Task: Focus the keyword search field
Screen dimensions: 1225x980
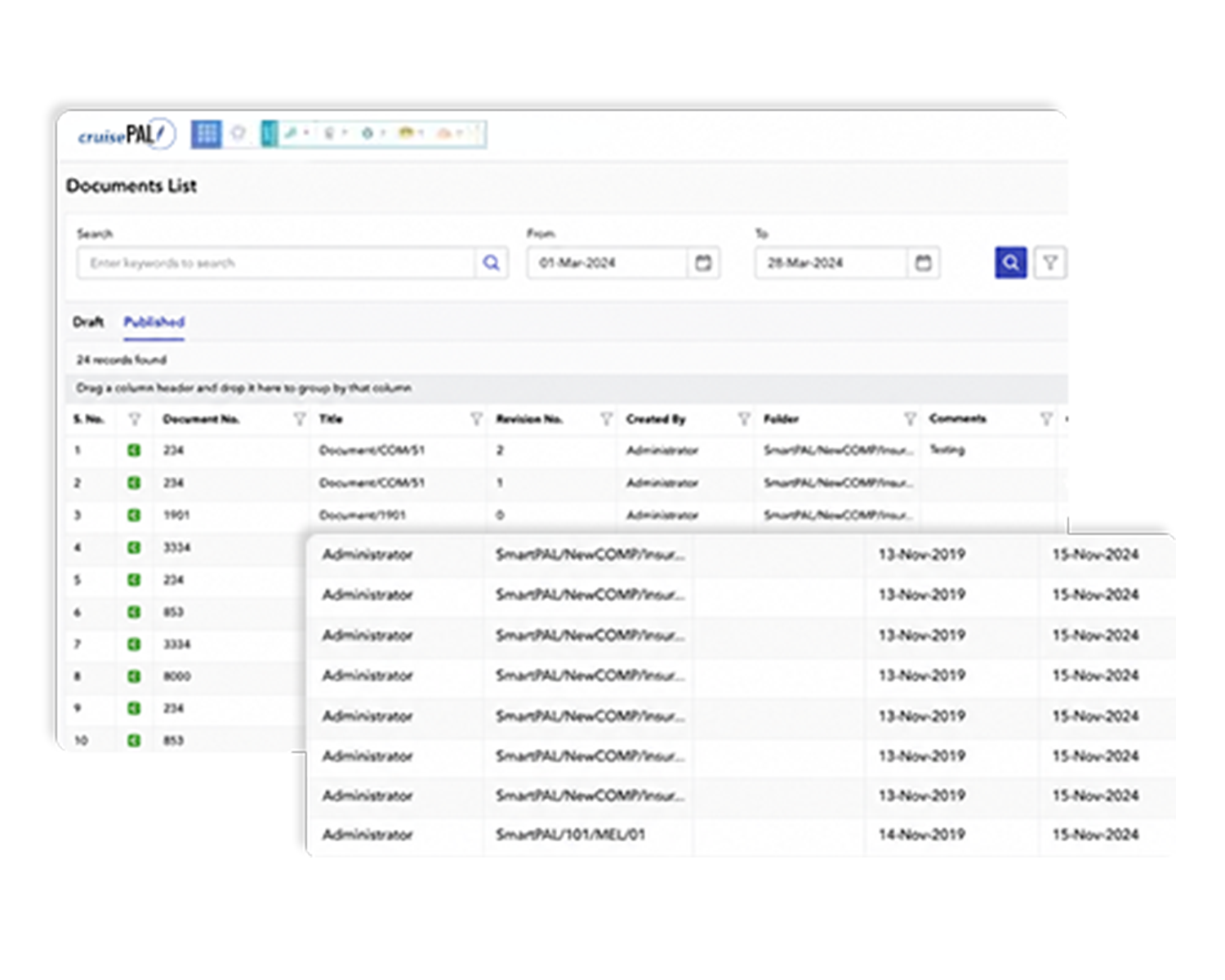Action: pyautogui.click(x=277, y=263)
